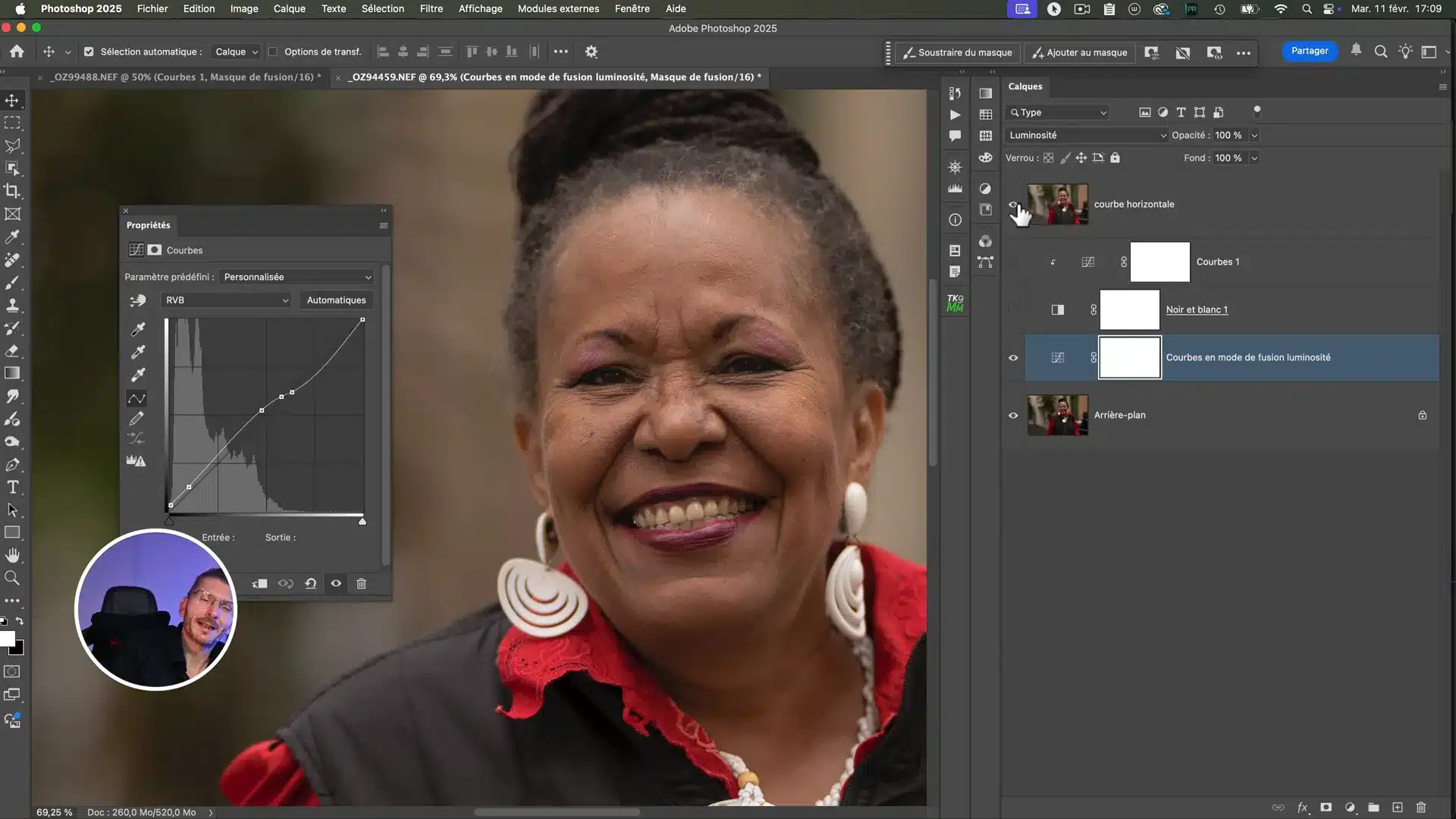The image size is (1456, 819).
Task: Select the Move tool in the toolbar
Action: click(x=12, y=100)
